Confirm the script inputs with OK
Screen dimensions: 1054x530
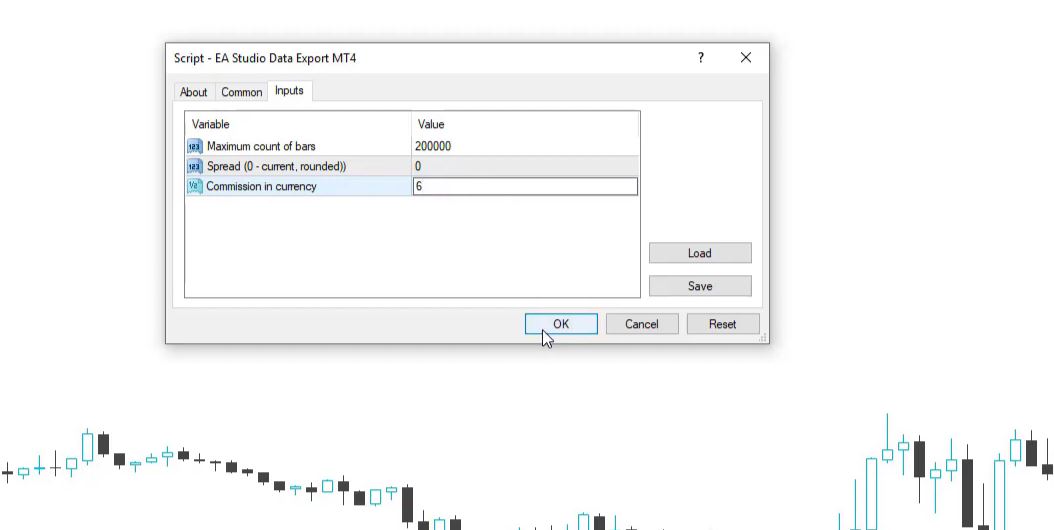pyautogui.click(x=561, y=324)
